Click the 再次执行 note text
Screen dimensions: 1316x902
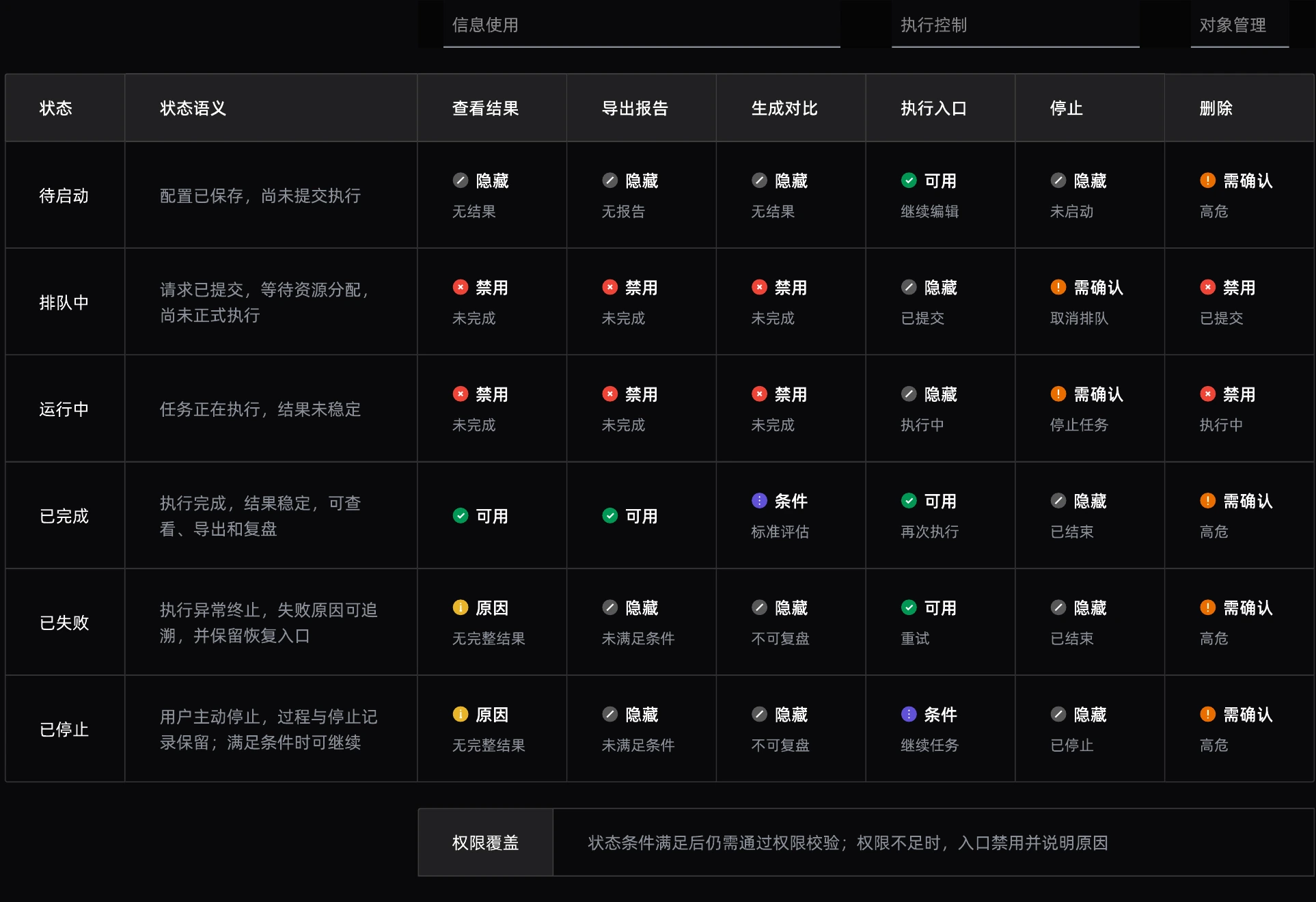click(930, 532)
